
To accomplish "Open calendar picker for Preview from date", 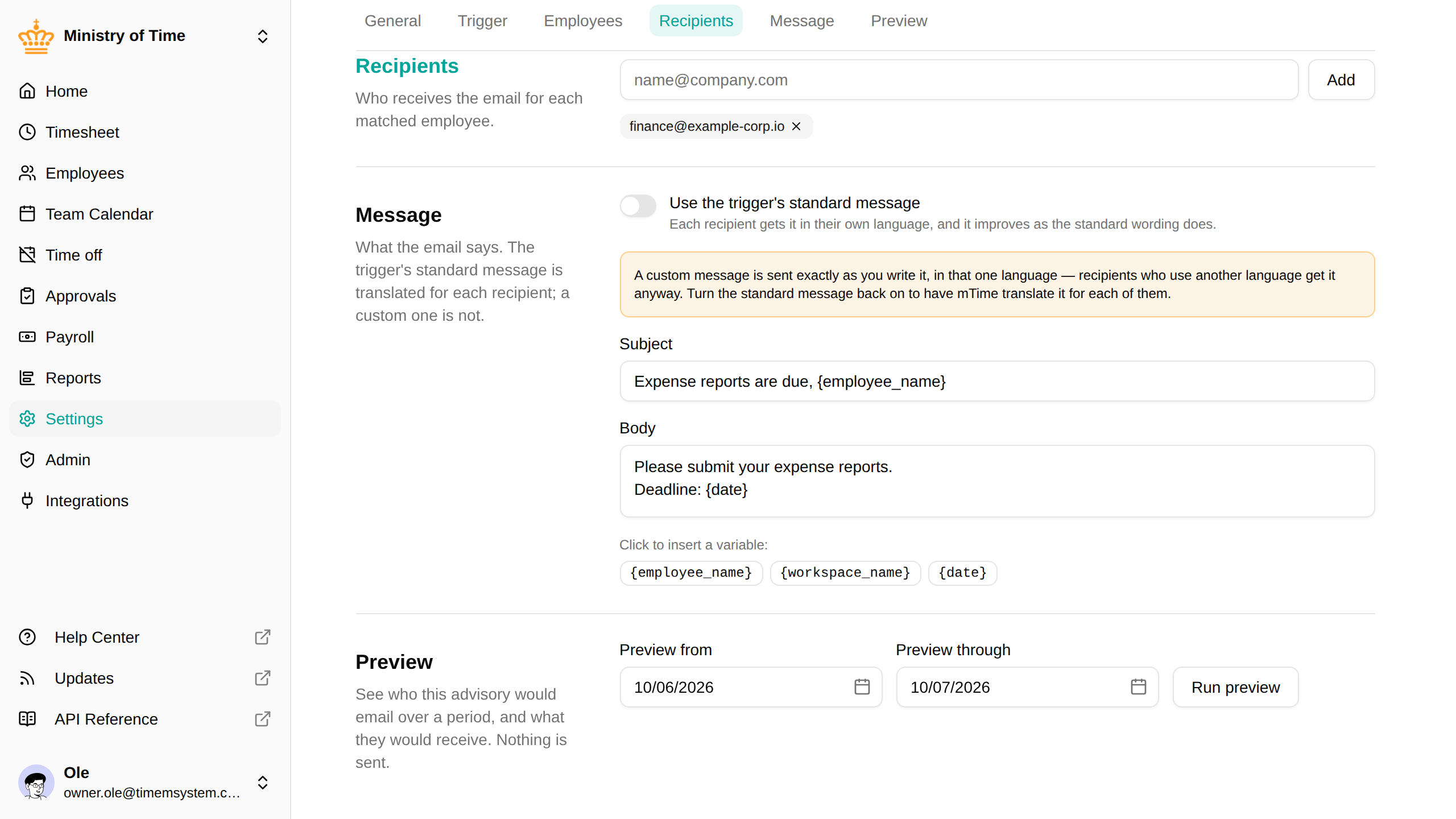I will [x=862, y=687].
